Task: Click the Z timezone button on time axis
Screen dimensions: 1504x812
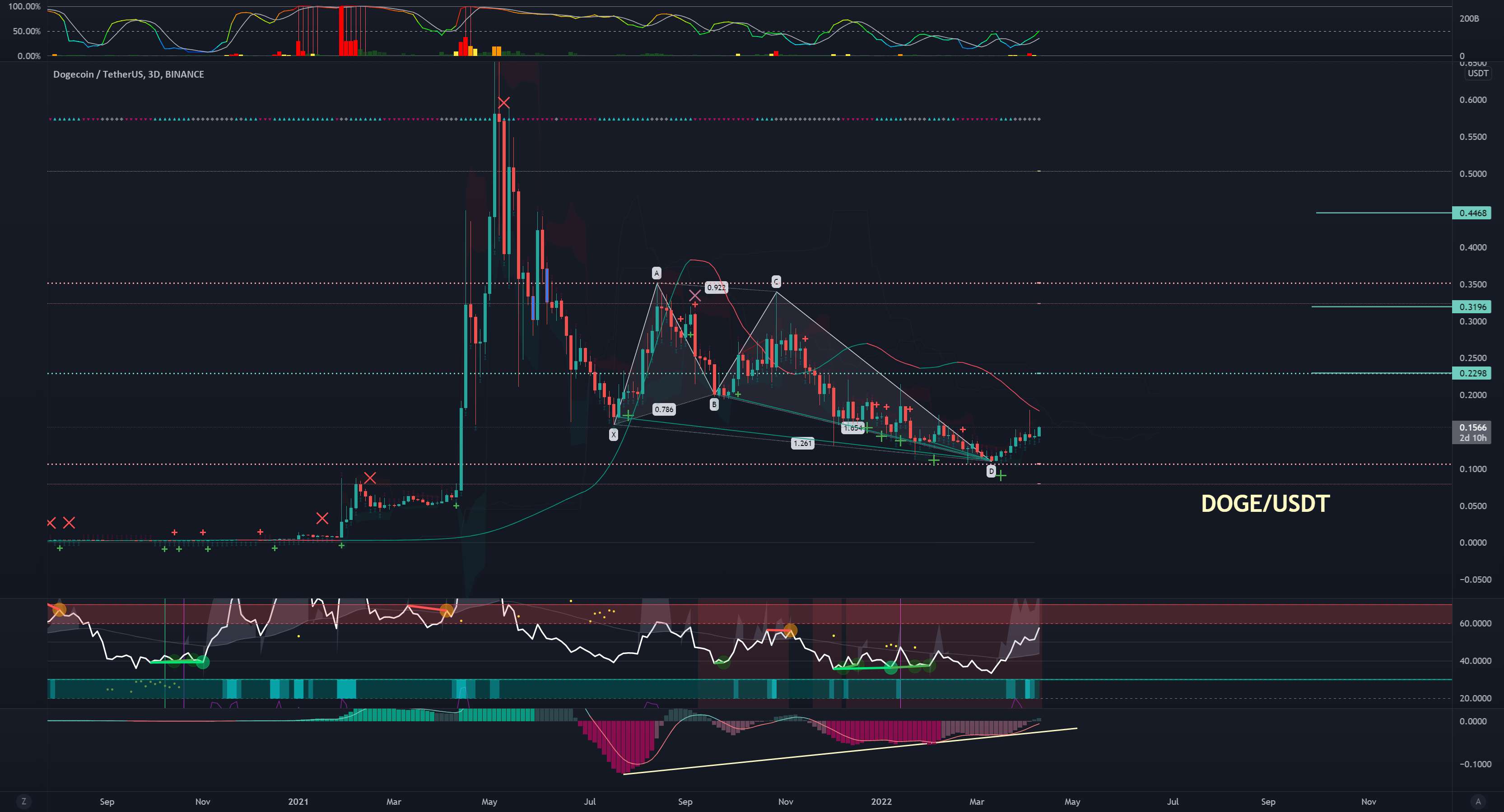Action: pos(23,801)
